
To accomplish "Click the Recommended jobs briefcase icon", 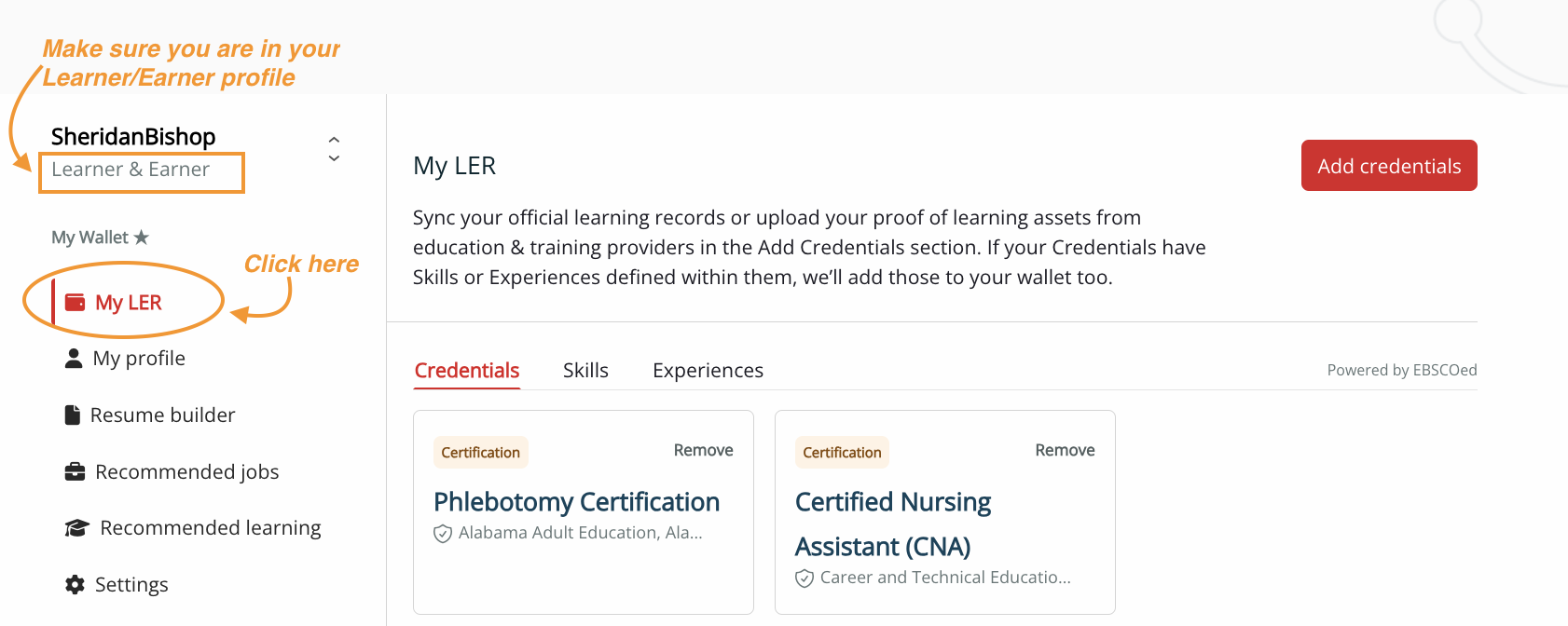I will click(x=75, y=472).
